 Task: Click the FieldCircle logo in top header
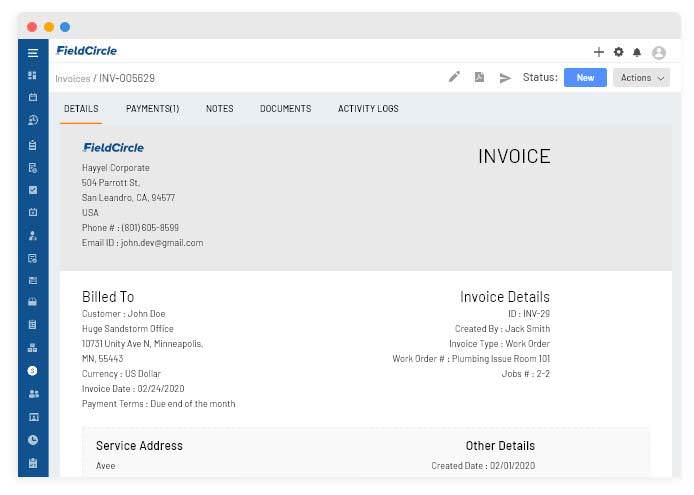[86, 51]
